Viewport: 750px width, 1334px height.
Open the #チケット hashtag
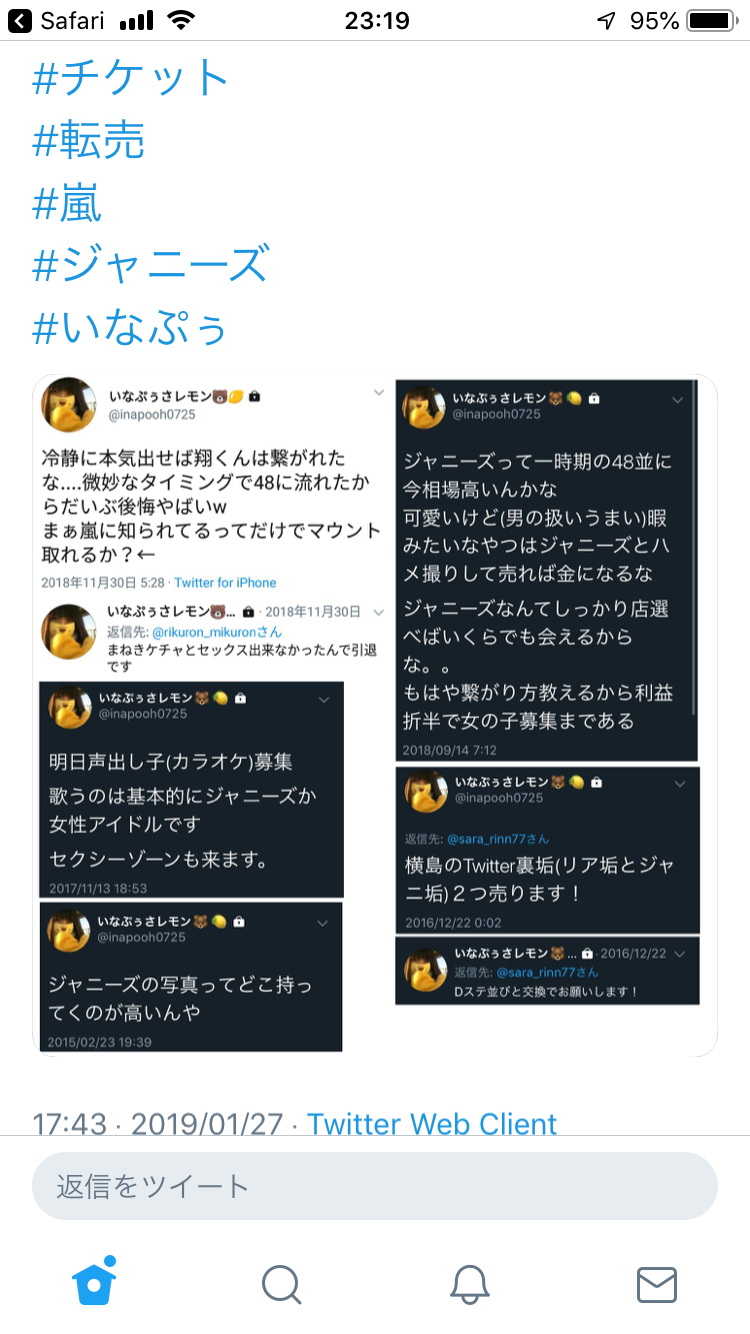pyautogui.click(x=131, y=79)
